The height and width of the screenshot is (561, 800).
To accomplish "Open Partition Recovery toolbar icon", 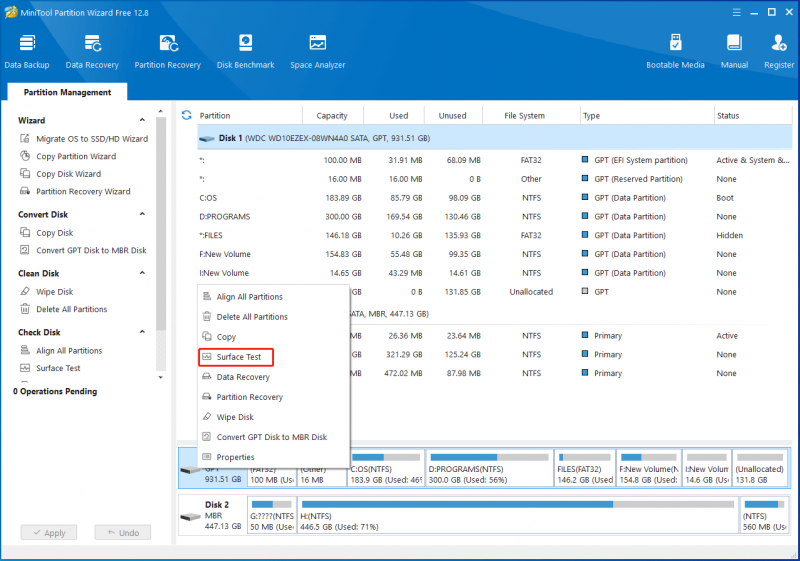I will 167,51.
